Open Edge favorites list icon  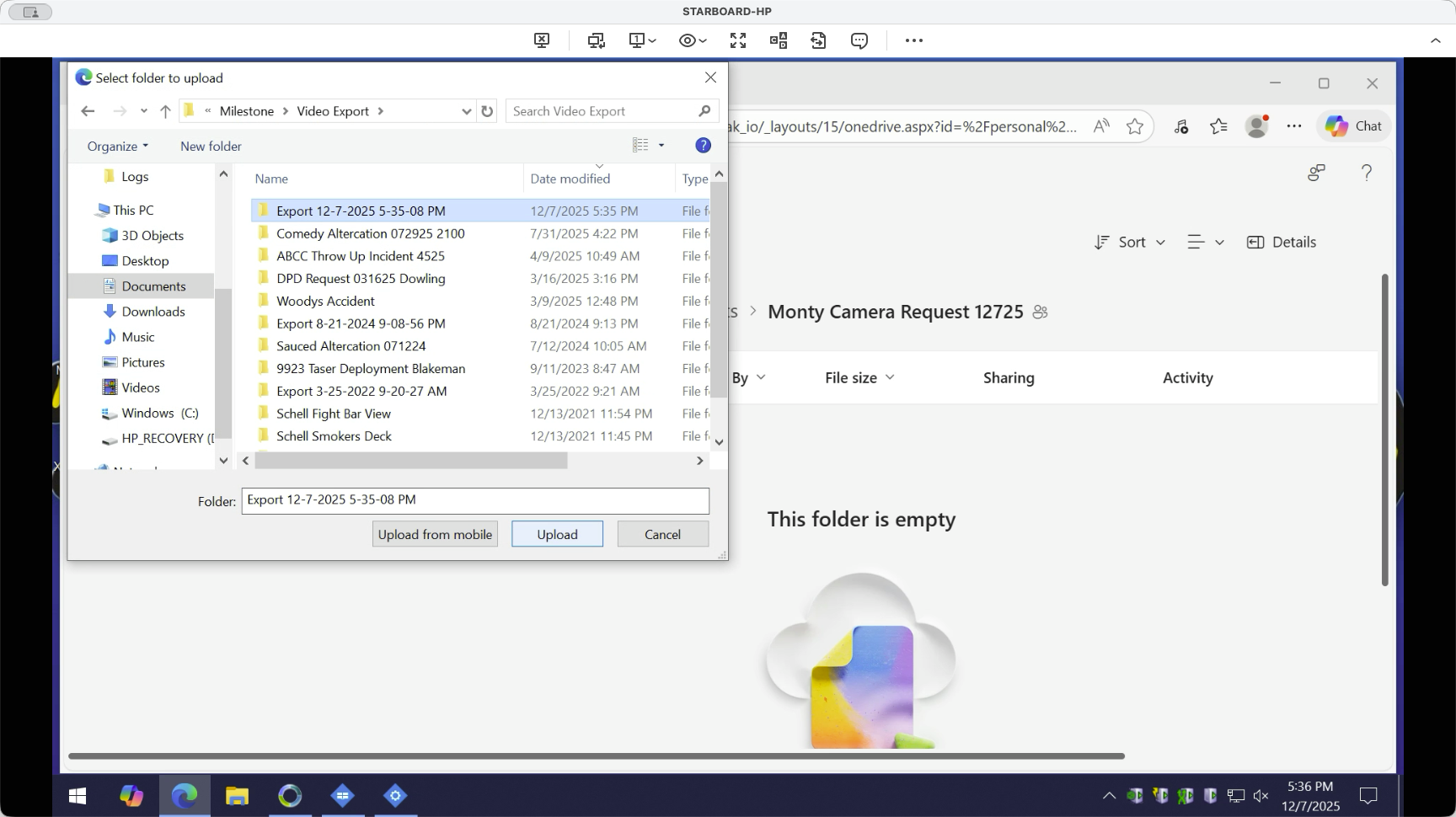pyautogui.click(x=1218, y=126)
